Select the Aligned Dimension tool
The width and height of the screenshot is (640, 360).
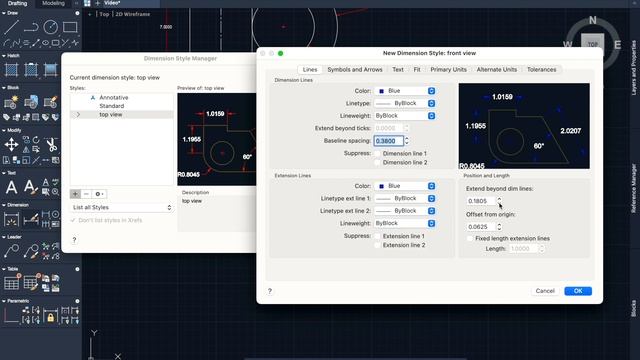31,220
